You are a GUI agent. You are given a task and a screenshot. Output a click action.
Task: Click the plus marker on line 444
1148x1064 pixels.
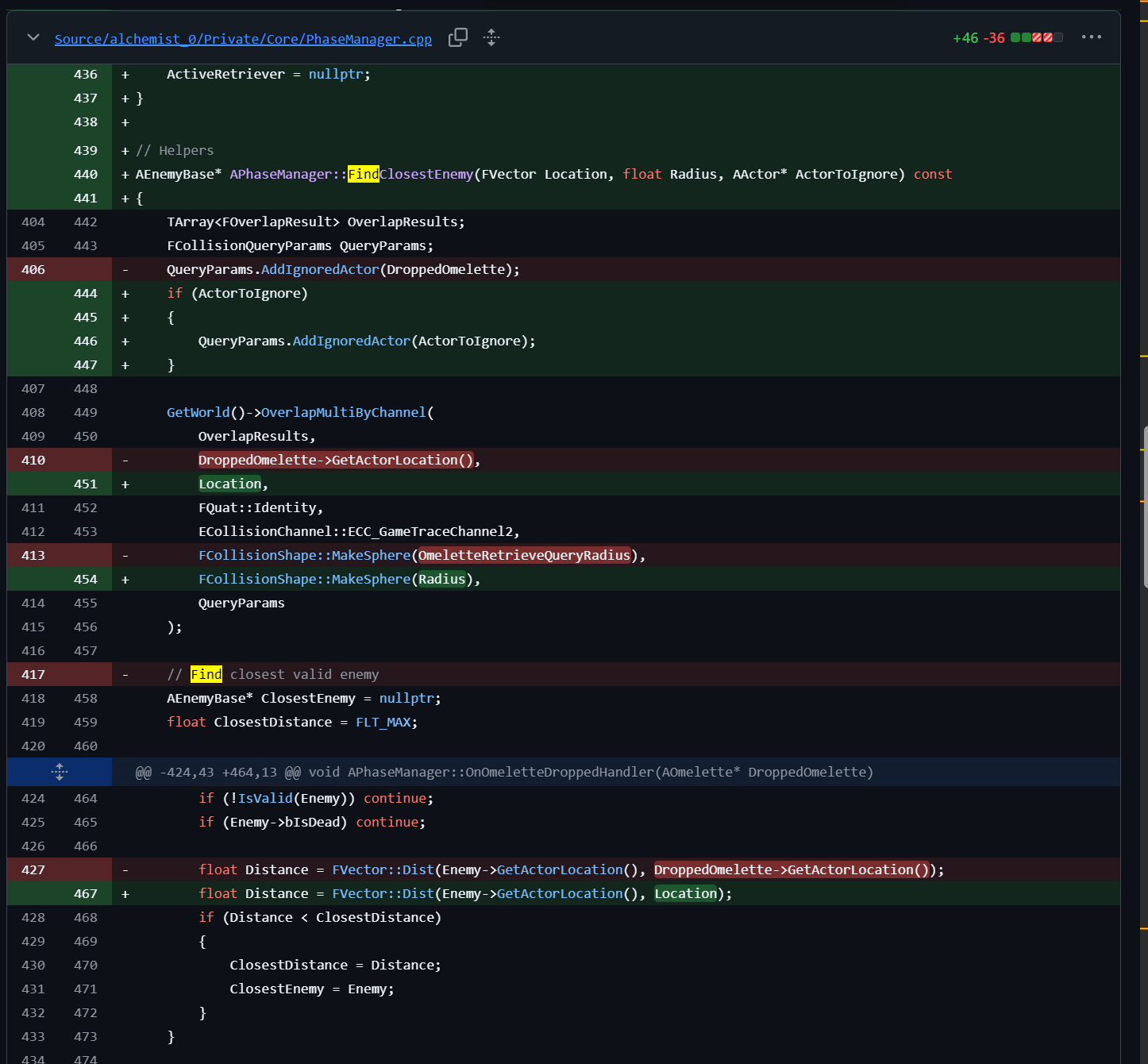pos(125,293)
